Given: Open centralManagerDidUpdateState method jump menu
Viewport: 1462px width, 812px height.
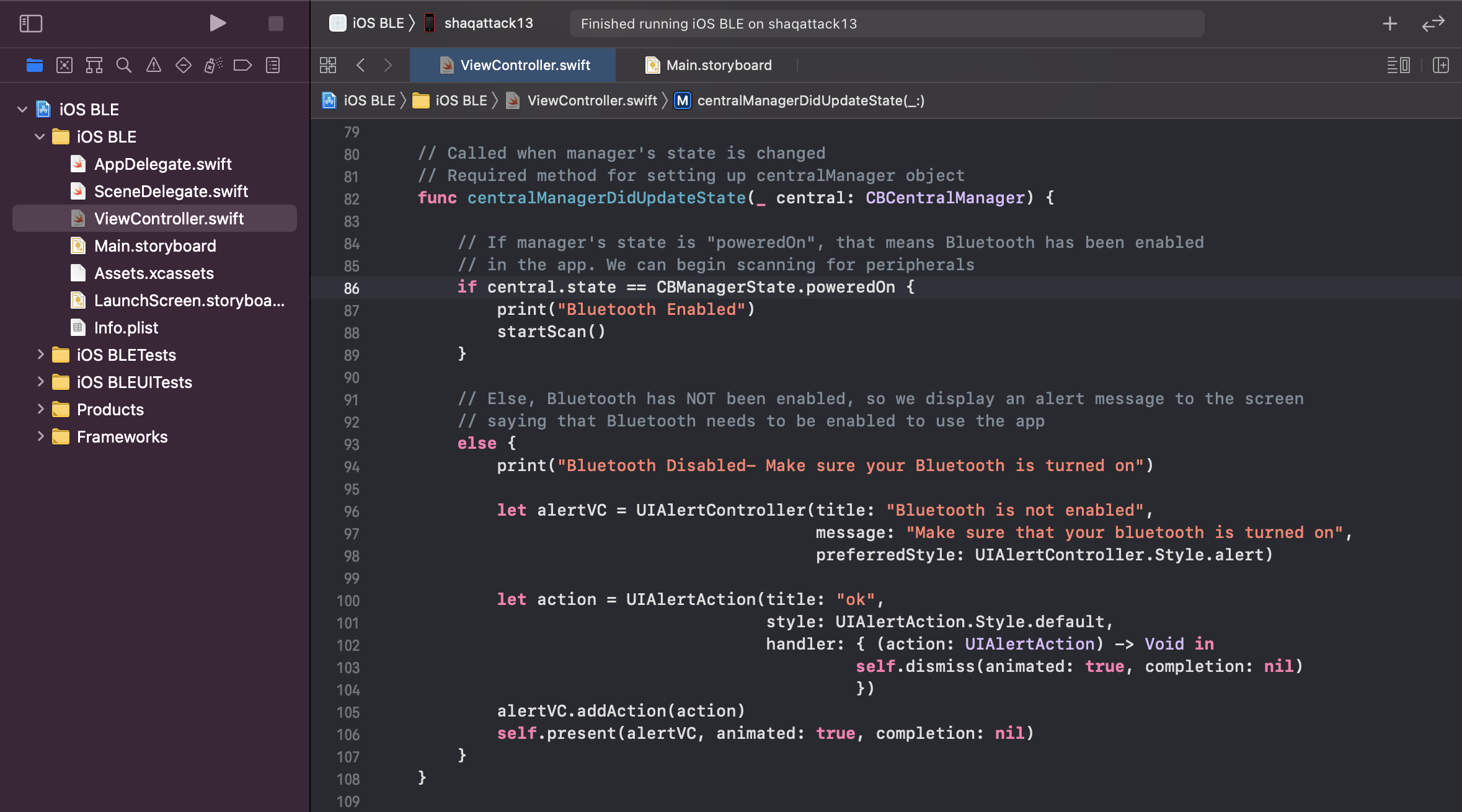Looking at the screenshot, I should (x=800, y=100).
